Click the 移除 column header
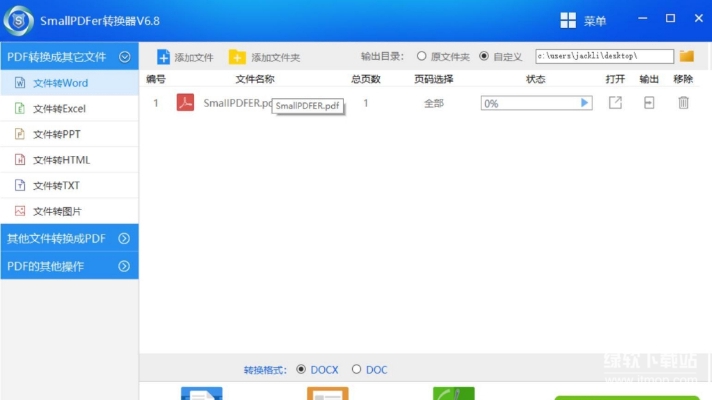This screenshot has width=712, height=400. pos(683,79)
